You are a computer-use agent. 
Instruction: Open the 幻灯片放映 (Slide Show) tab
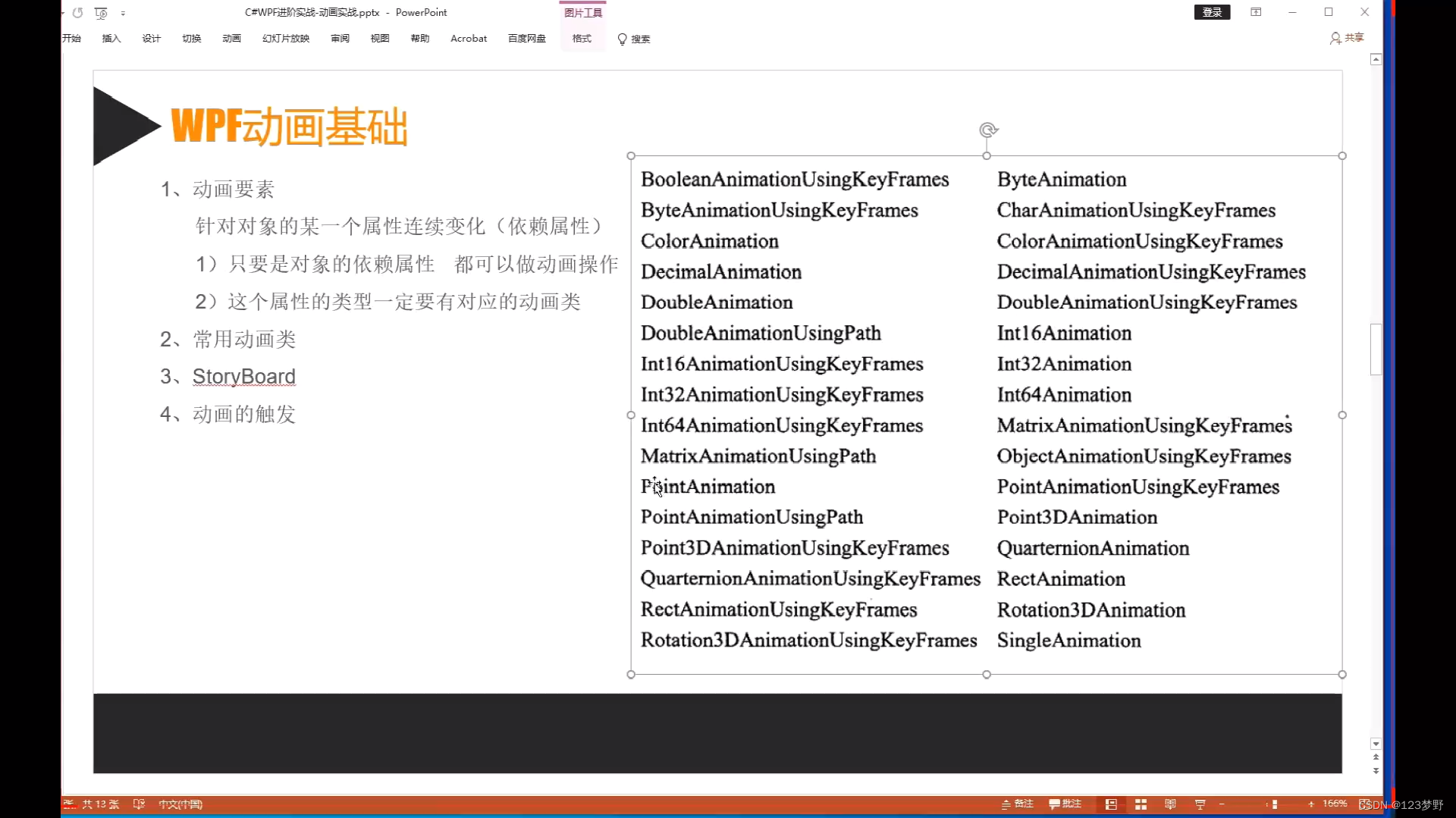(x=286, y=39)
